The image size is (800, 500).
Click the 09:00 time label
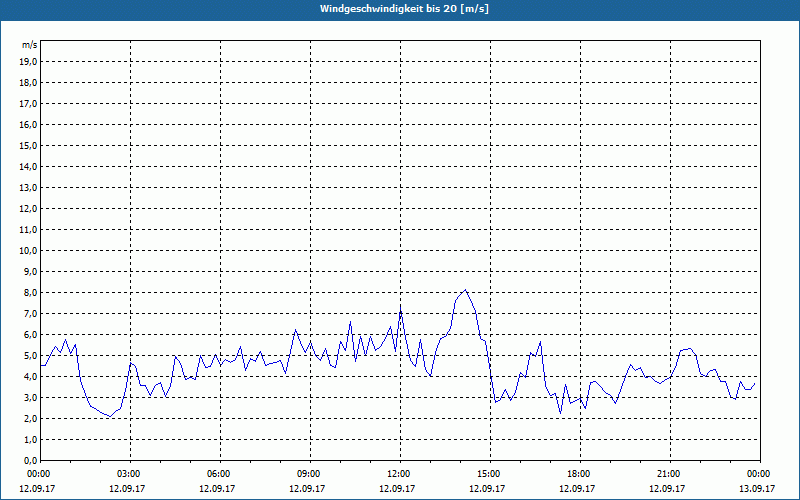(310, 474)
